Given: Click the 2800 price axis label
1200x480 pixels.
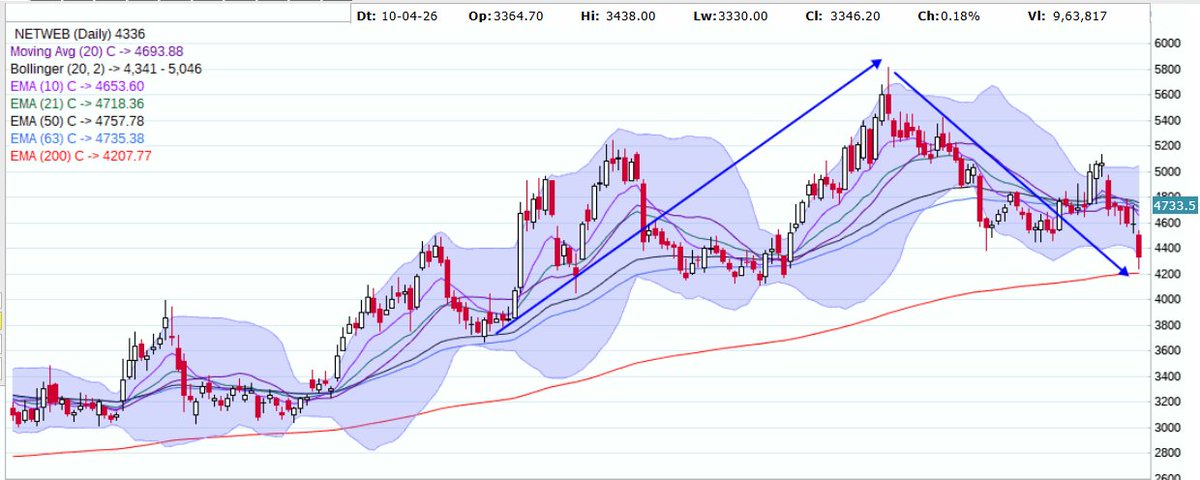Looking at the screenshot, I should click(1168, 454).
